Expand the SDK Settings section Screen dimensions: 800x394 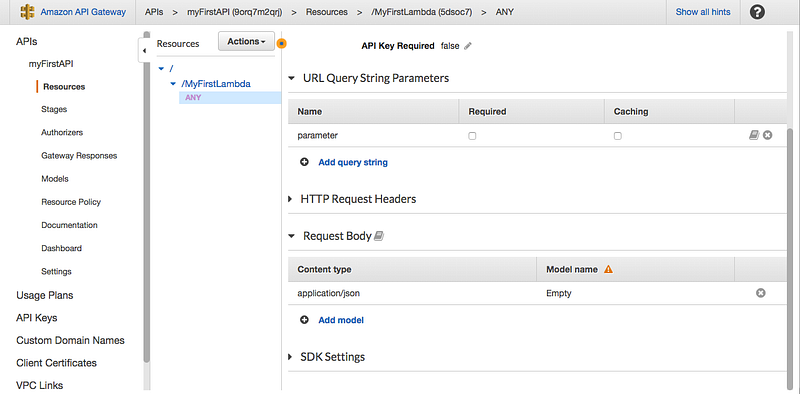coord(290,357)
